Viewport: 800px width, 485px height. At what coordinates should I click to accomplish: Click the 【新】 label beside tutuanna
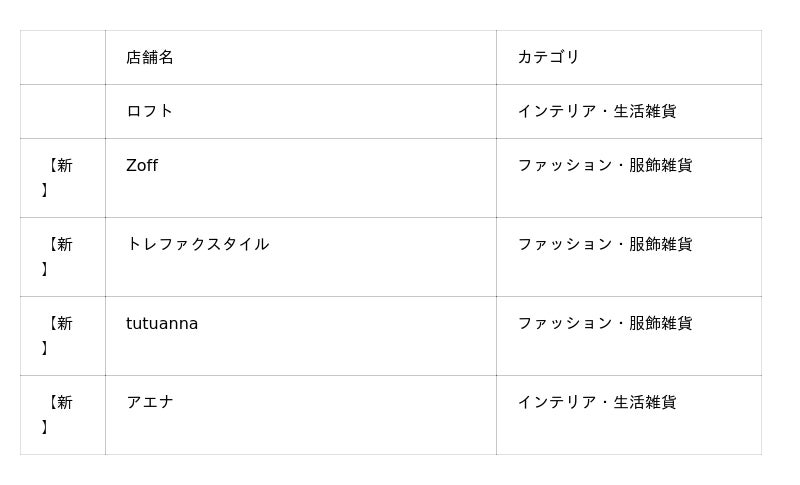tap(58, 335)
